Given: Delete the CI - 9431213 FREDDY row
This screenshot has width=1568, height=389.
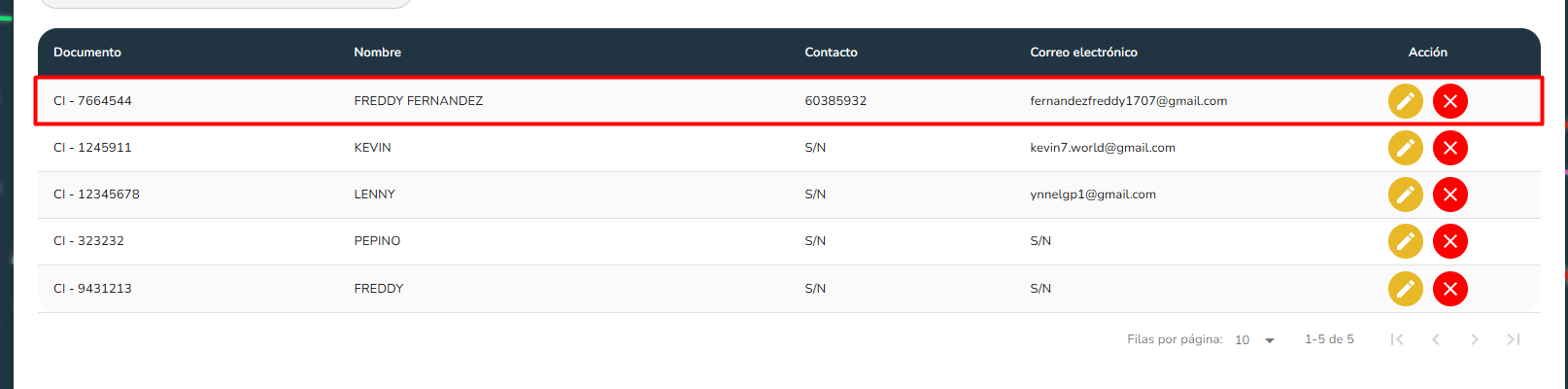Looking at the screenshot, I should pos(1449,289).
